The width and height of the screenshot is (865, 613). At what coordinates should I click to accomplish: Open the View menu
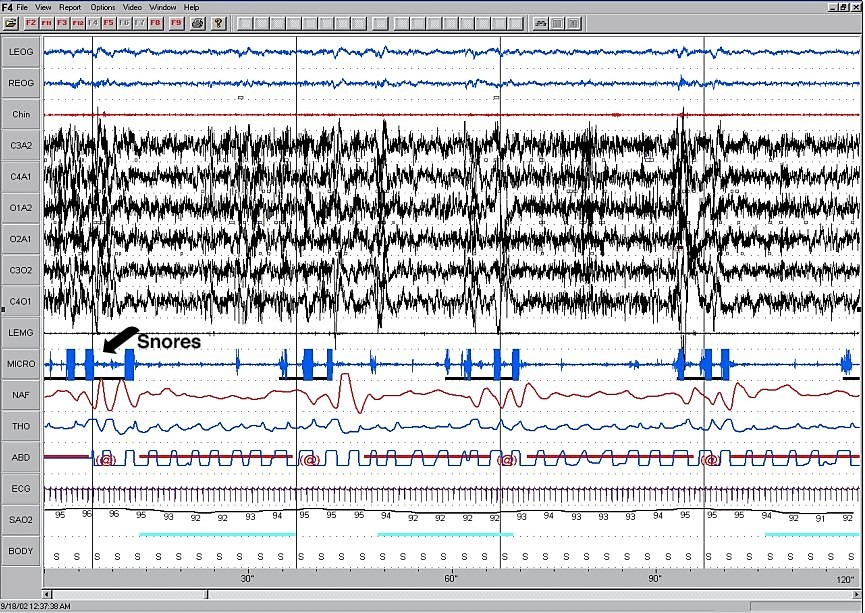coord(43,7)
